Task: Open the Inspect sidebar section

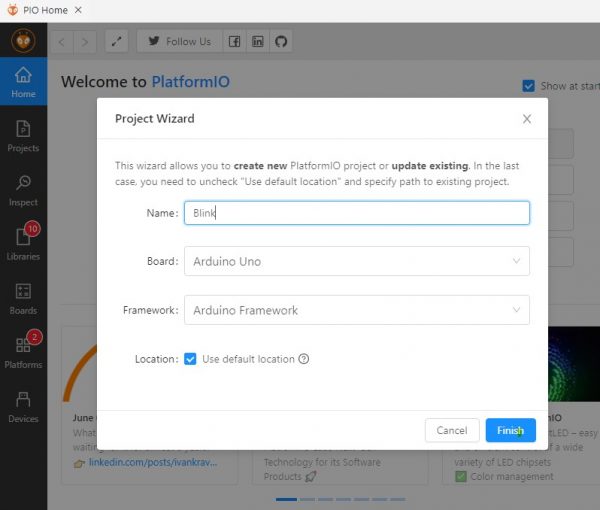Action: (x=23, y=191)
